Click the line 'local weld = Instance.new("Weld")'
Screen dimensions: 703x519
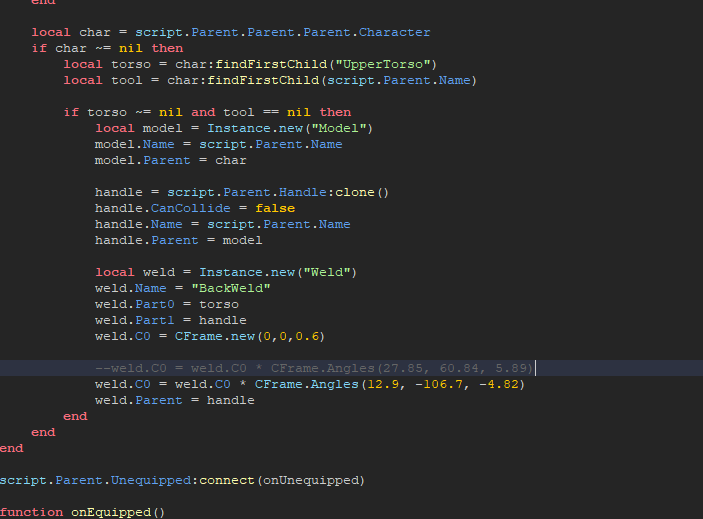click(x=226, y=272)
